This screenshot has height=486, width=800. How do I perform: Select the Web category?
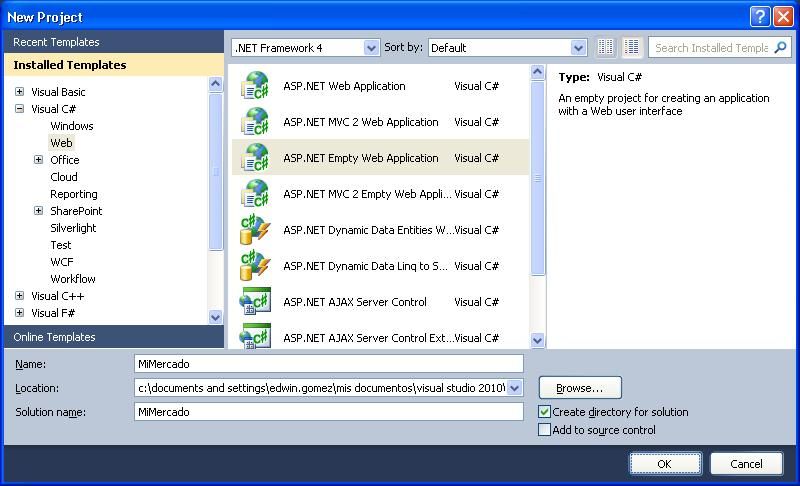[x=61, y=143]
